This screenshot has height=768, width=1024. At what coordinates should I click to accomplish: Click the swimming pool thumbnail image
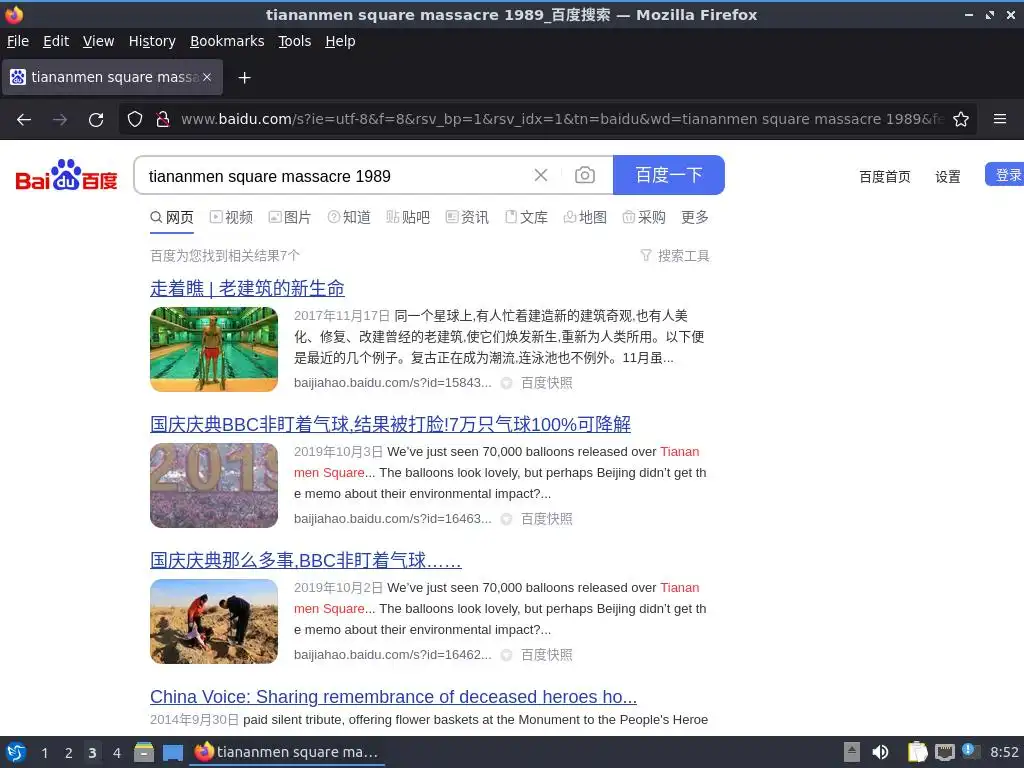[214, 349]
